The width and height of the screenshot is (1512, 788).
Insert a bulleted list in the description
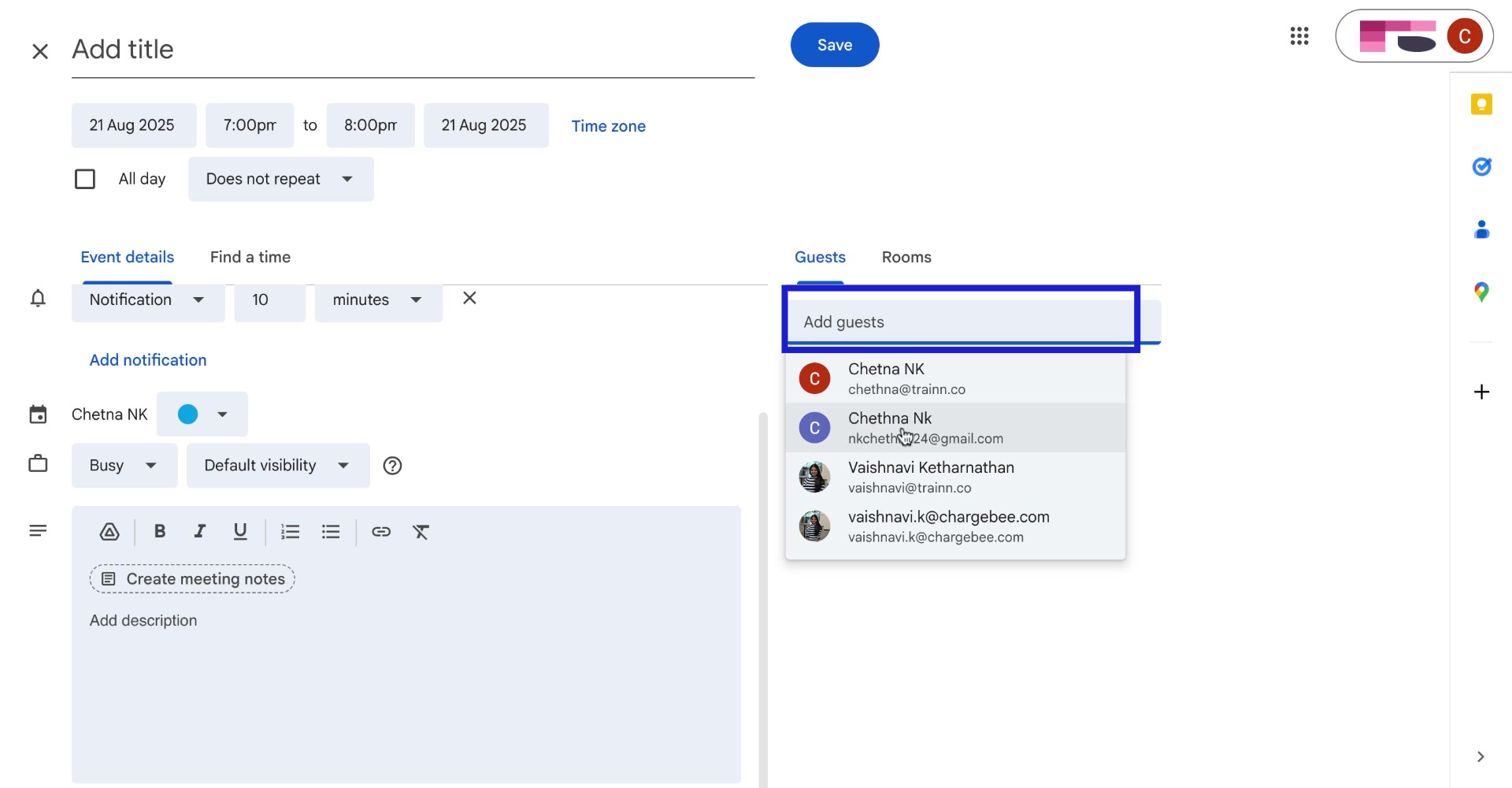pos(330,531)
